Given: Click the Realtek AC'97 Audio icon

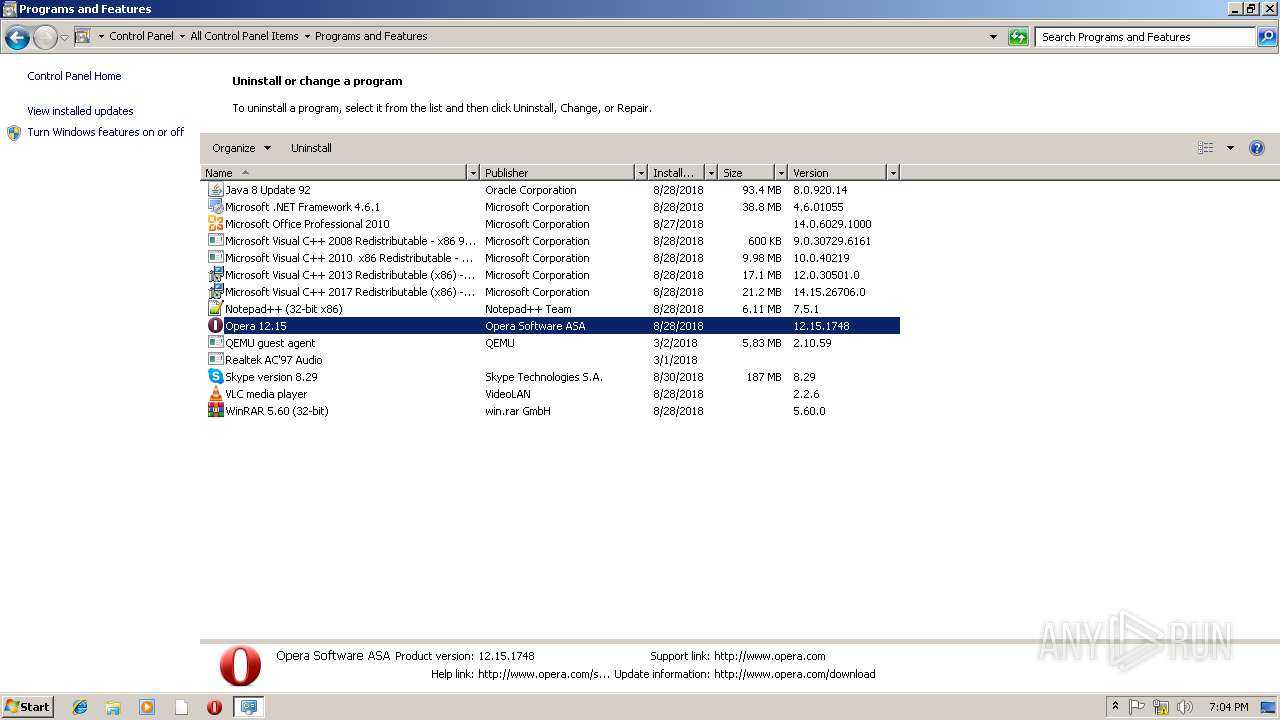Looking at the screenshot, I should click(x=215, y=360).
